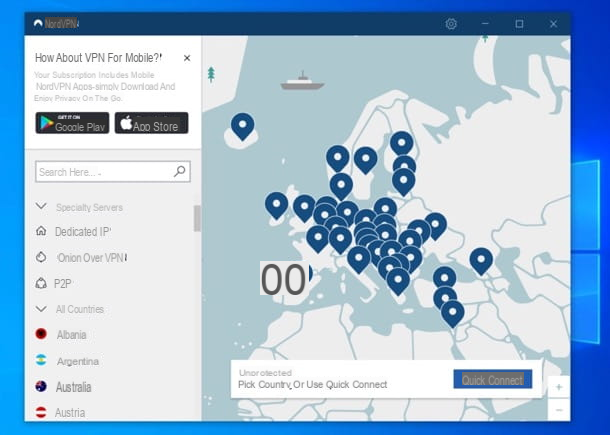
Task: Zoom in the map with plus button
Action: coord(559,387)
